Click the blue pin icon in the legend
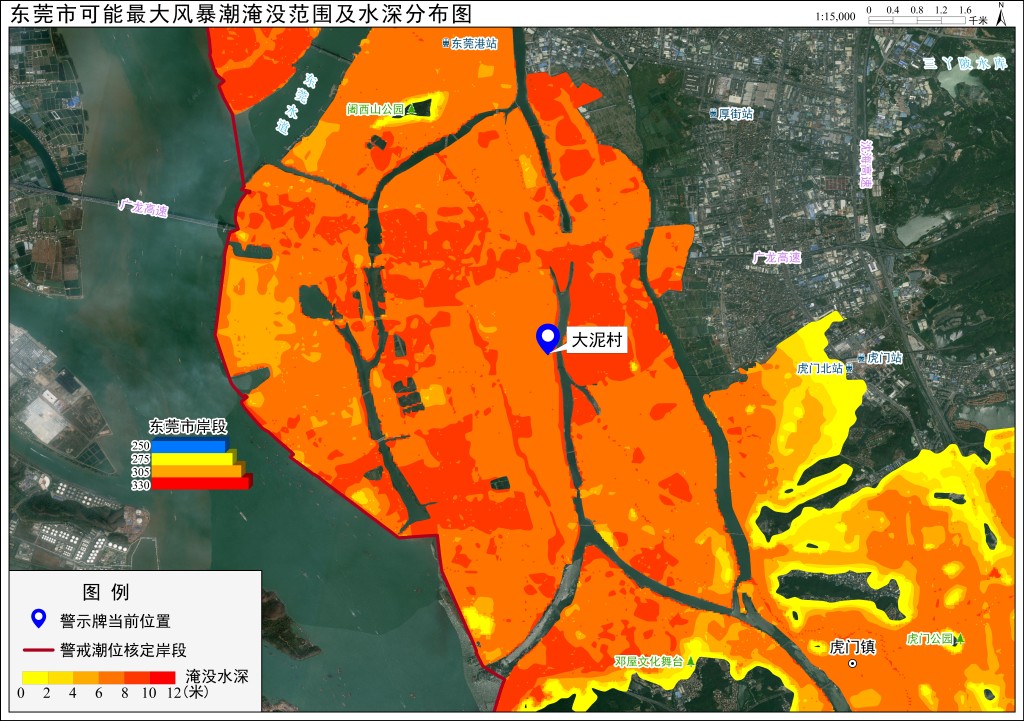1024x721 pixels. [x=39, y=618]
